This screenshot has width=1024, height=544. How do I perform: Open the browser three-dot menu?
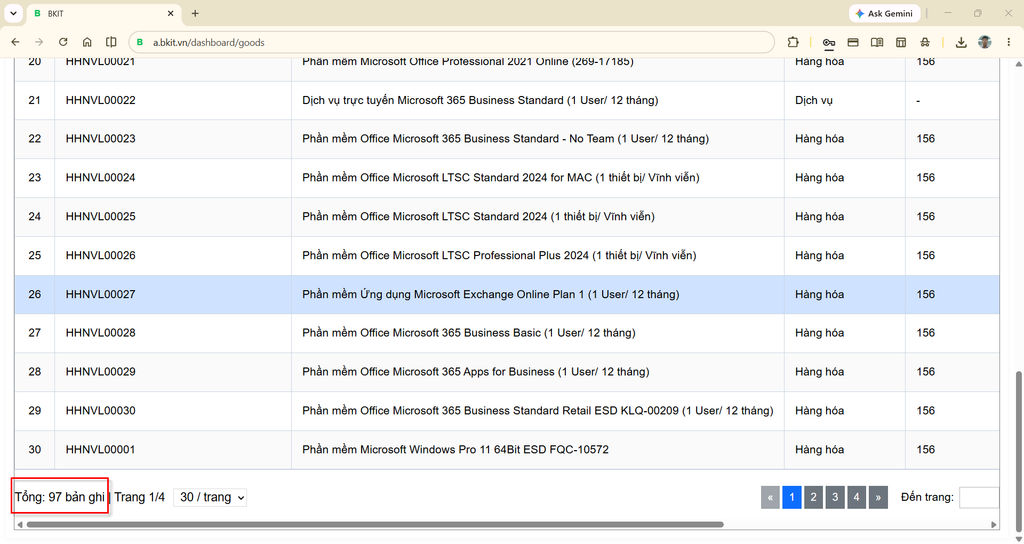click(x=1009, y=42)
